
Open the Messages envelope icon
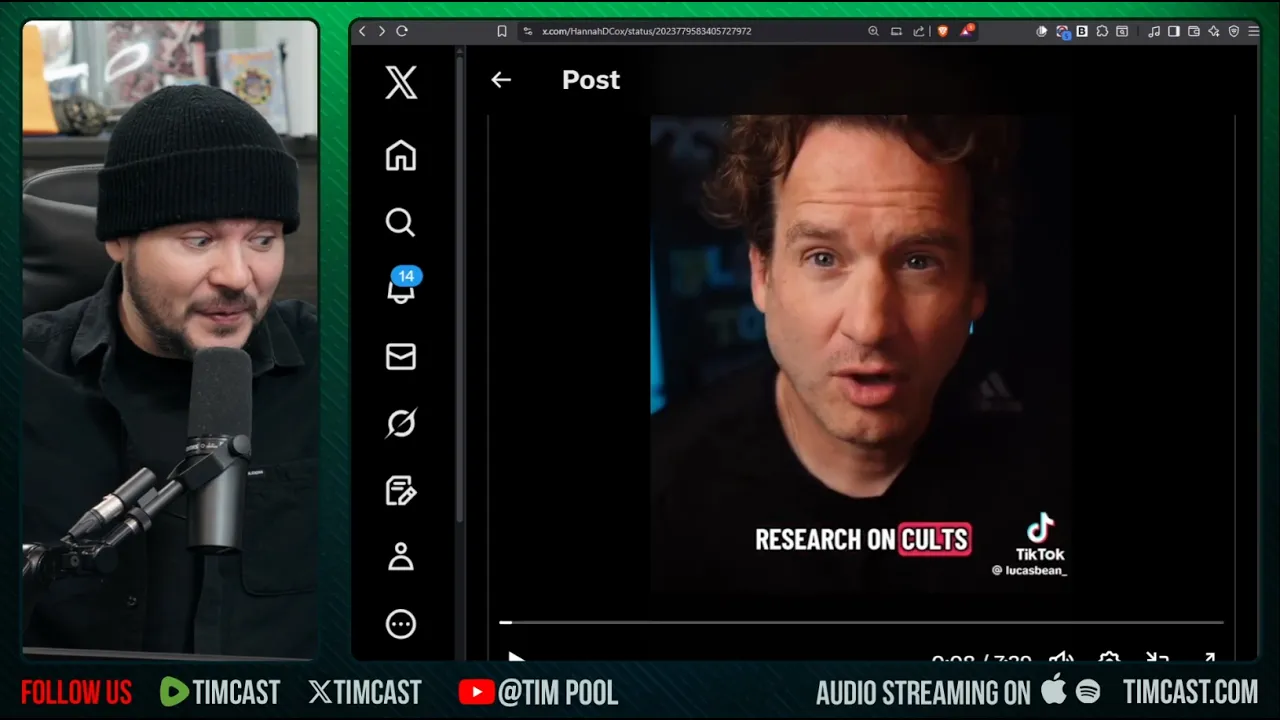click(401, 356)
